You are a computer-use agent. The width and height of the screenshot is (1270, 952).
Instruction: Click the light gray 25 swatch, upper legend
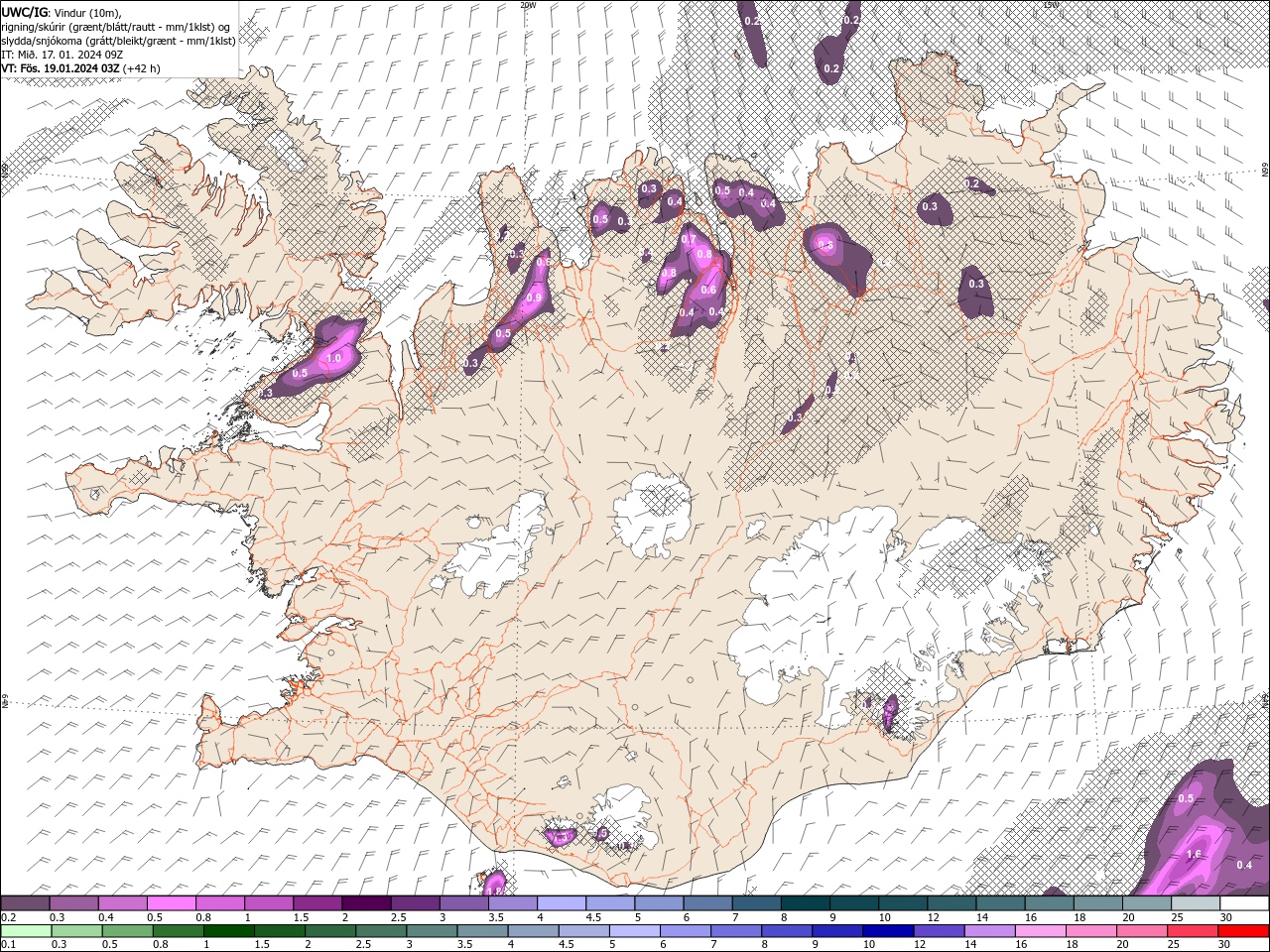click(x=1197, y=903)
